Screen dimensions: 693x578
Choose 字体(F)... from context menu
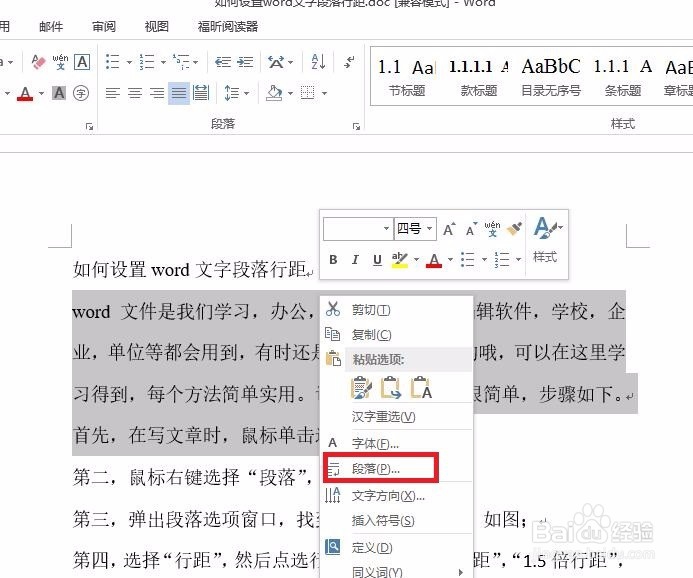pyautogui.click(x=396, y=443)
